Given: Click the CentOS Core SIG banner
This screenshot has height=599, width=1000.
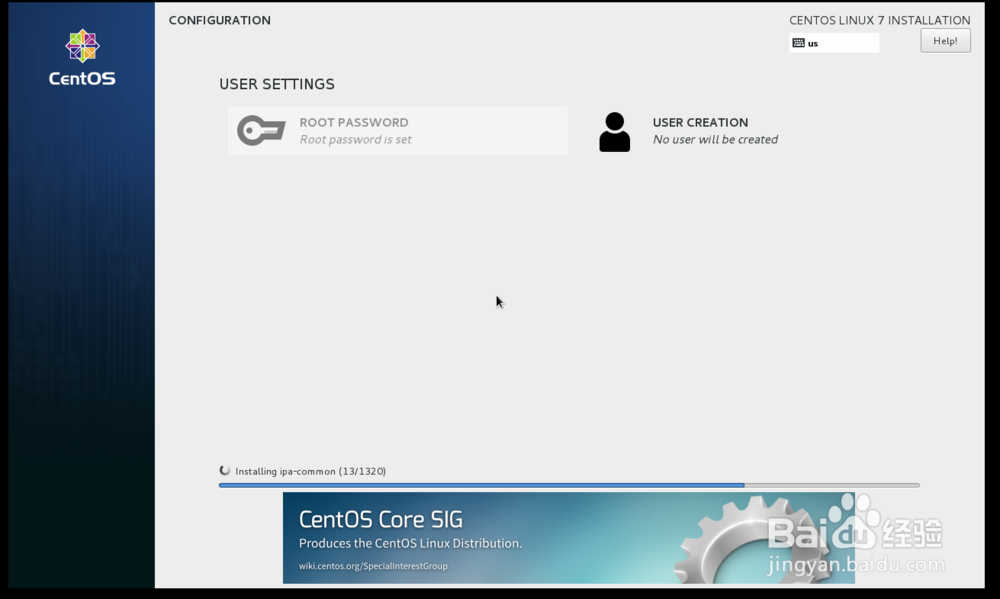Looking at the screenshot, I should coord(568,538).
